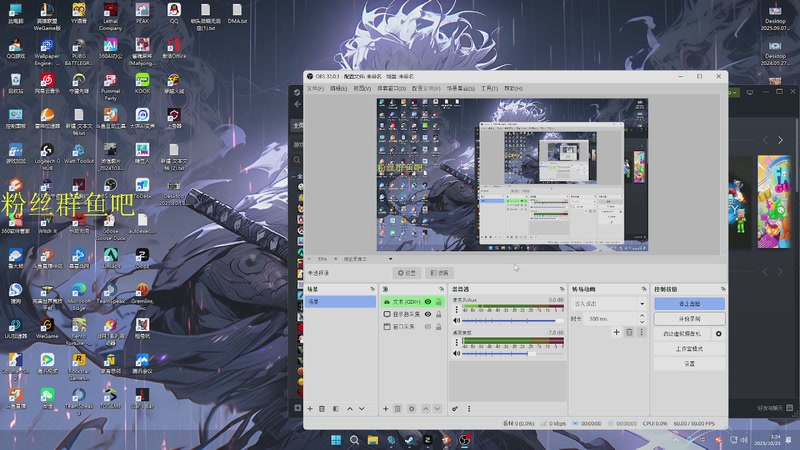Open File Explorer from the taskbar
This screenshot has height=450, width=800.
coord(372,440)
